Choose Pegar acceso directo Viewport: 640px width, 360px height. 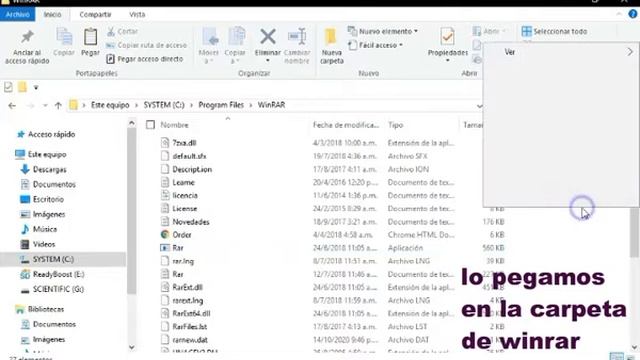pyautogui.click(x=144, y=59)
